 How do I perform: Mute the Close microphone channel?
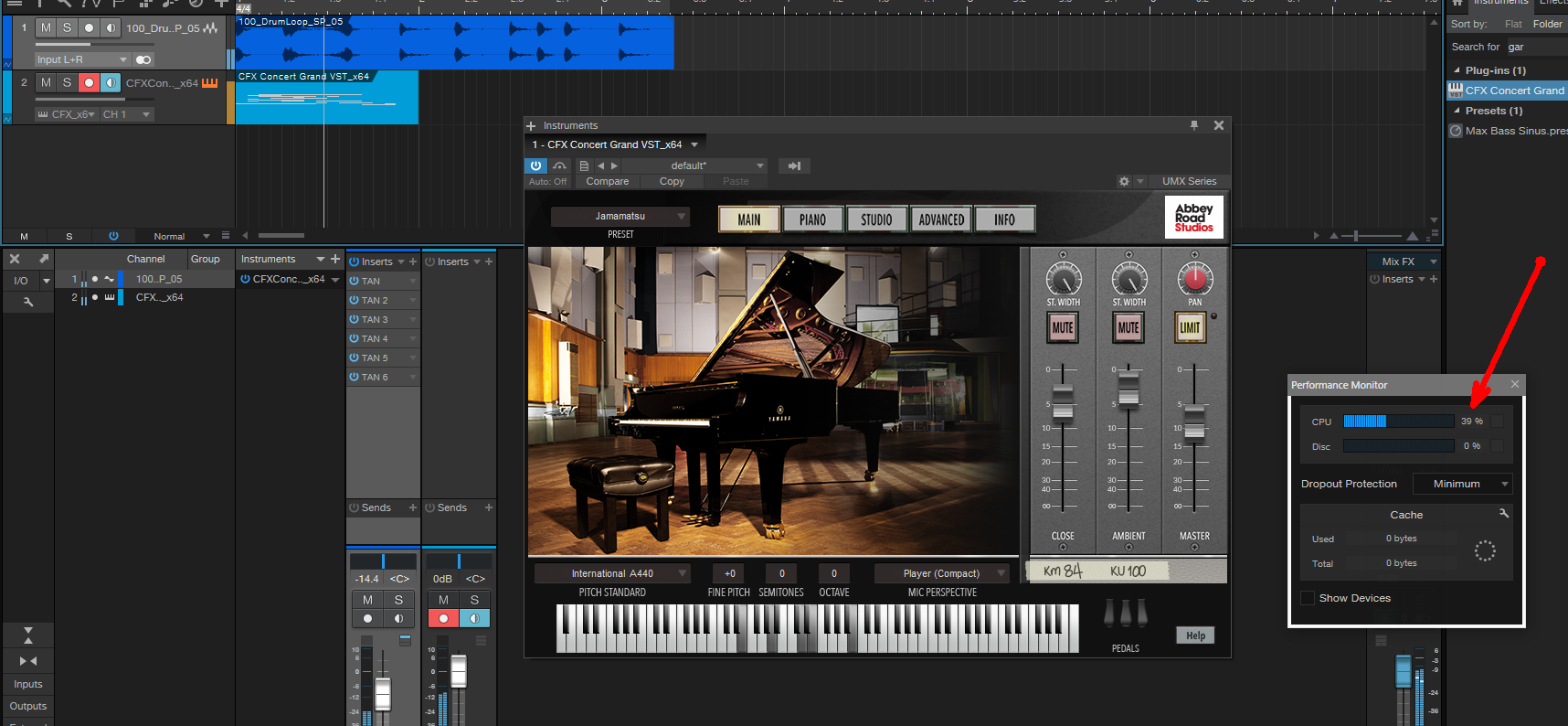1063,327
